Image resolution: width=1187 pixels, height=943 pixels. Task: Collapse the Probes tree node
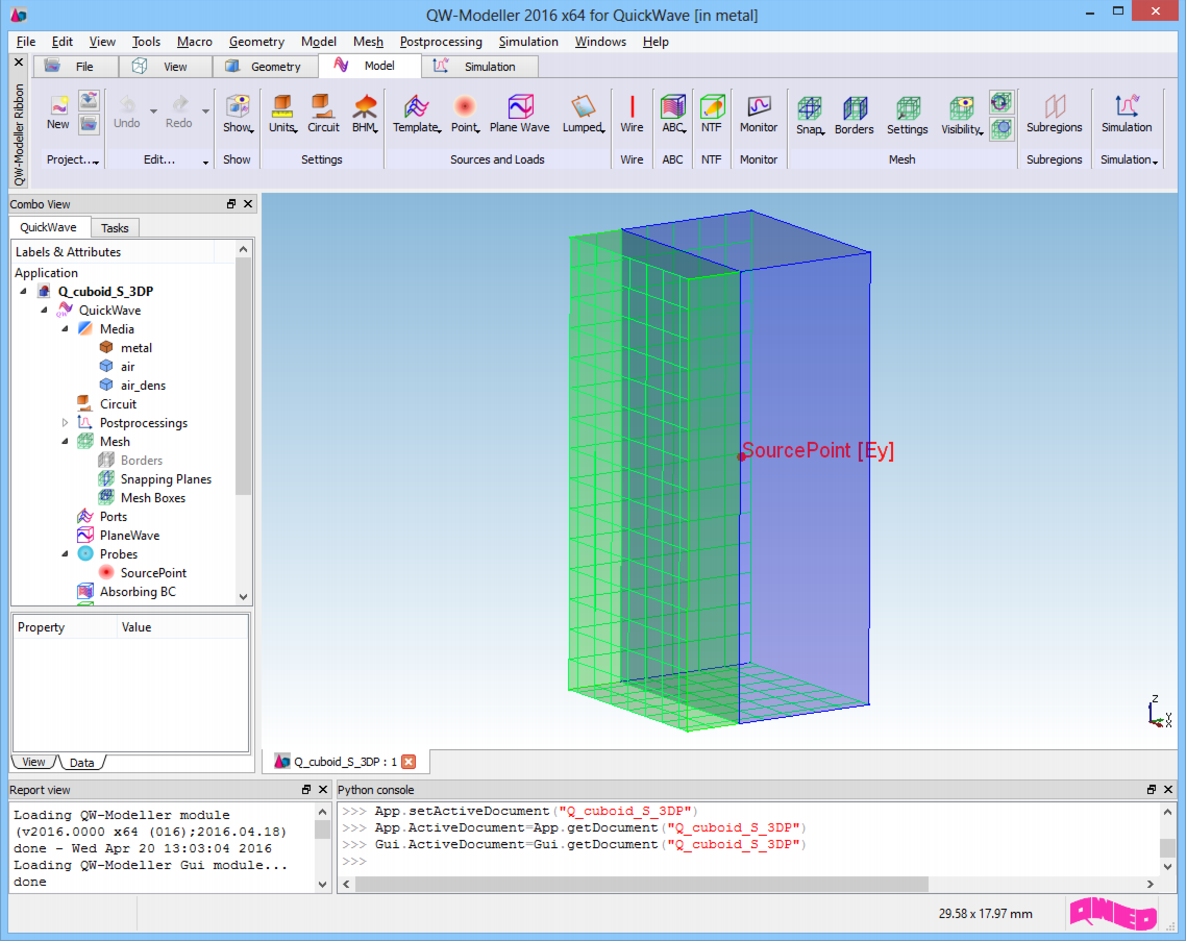pos(65,554)
